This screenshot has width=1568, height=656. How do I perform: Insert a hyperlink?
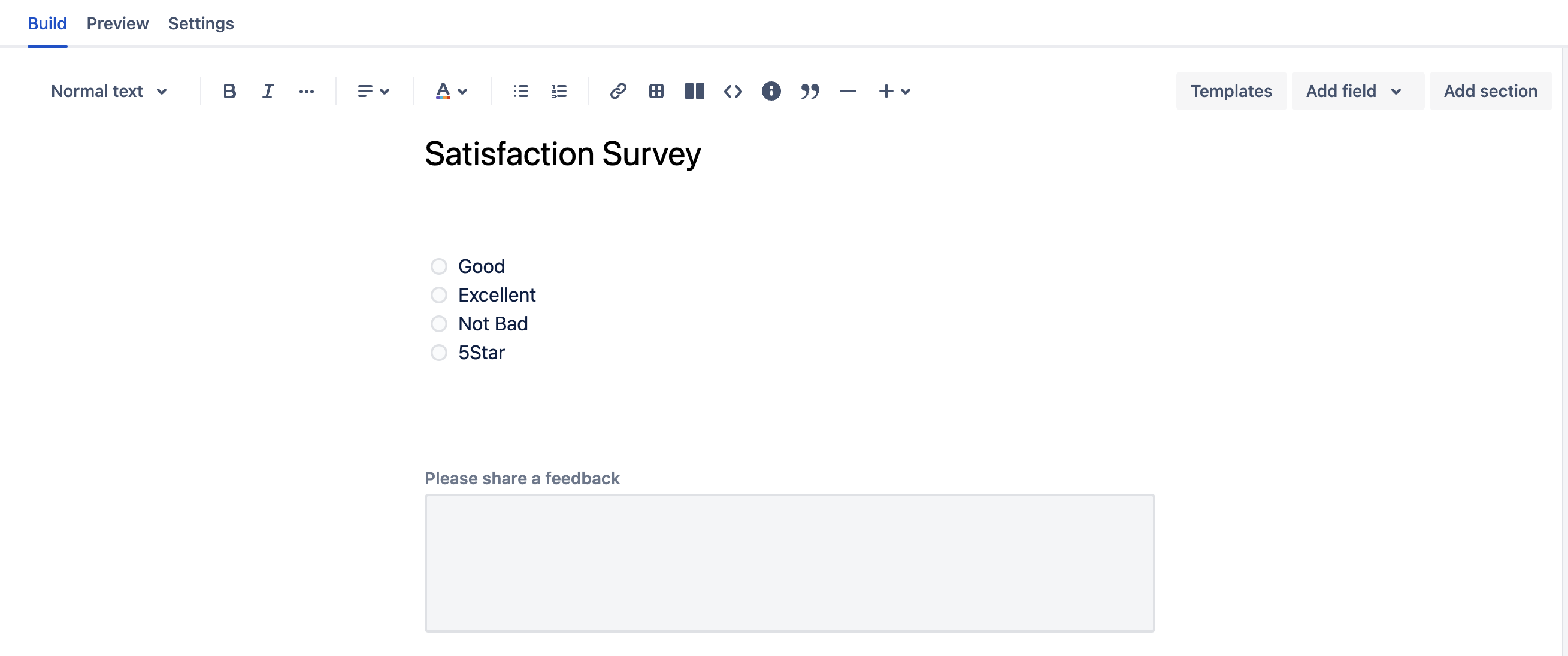[x=618, y=92]
